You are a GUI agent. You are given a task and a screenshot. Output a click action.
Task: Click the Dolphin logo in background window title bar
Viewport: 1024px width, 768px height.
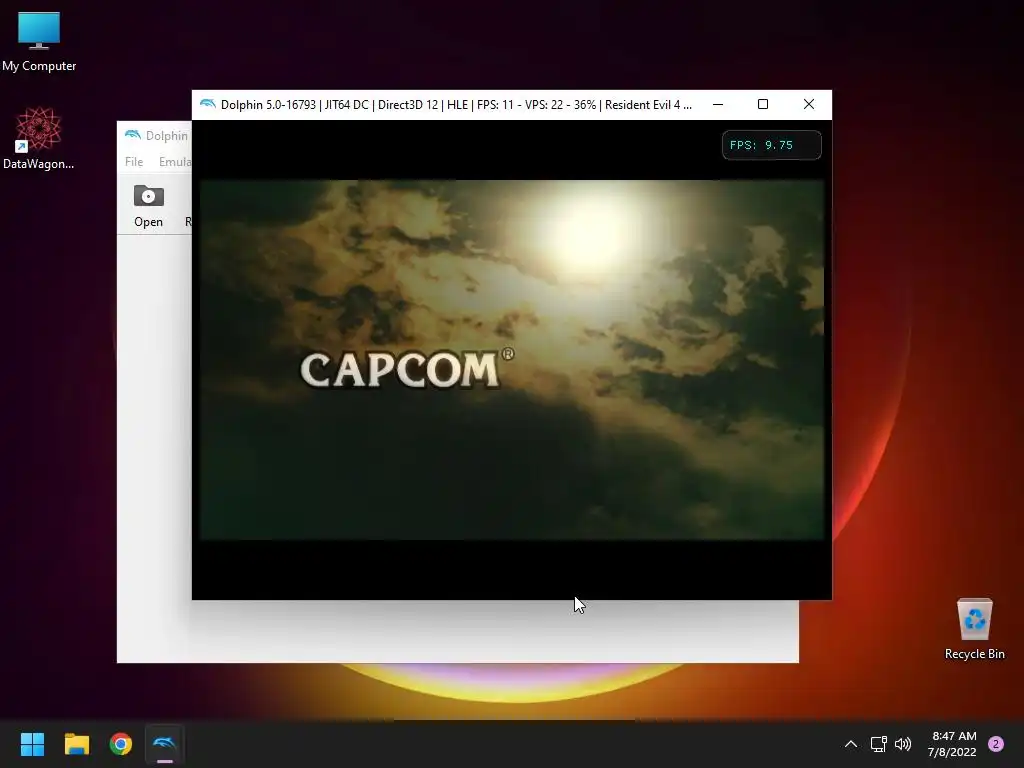point(133,135)
